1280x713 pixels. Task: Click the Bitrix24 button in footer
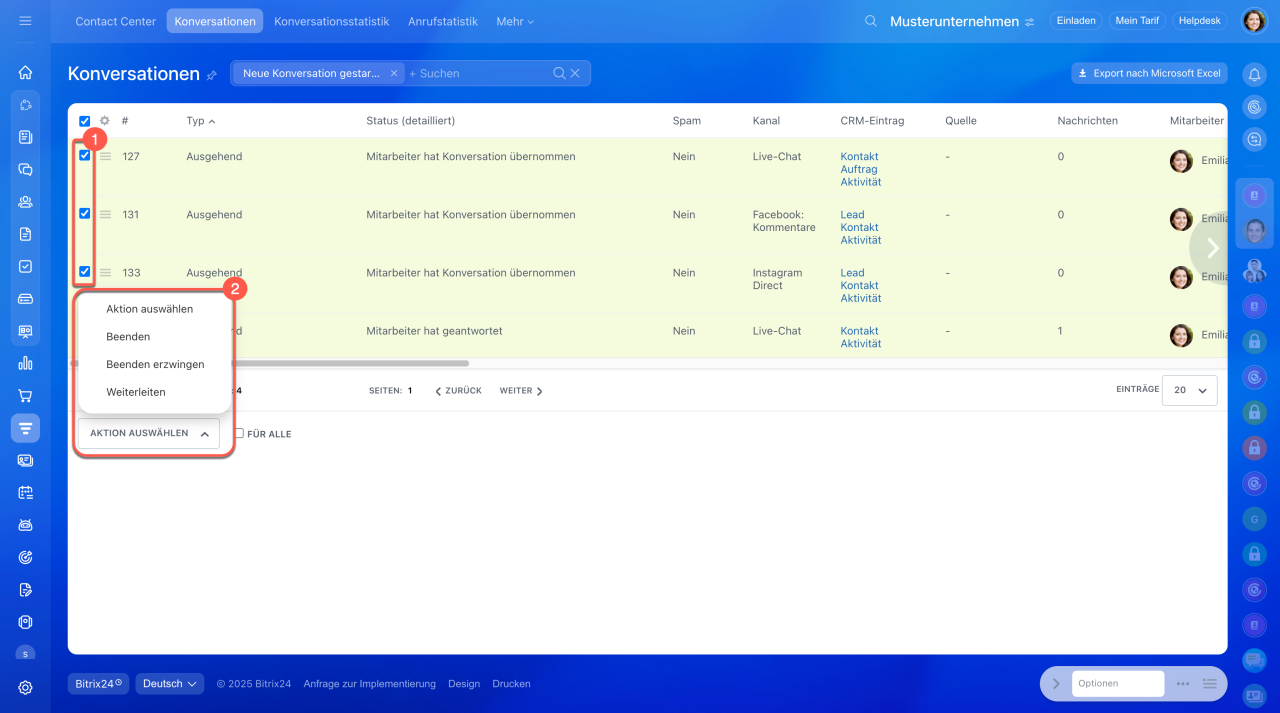[99, 684]
